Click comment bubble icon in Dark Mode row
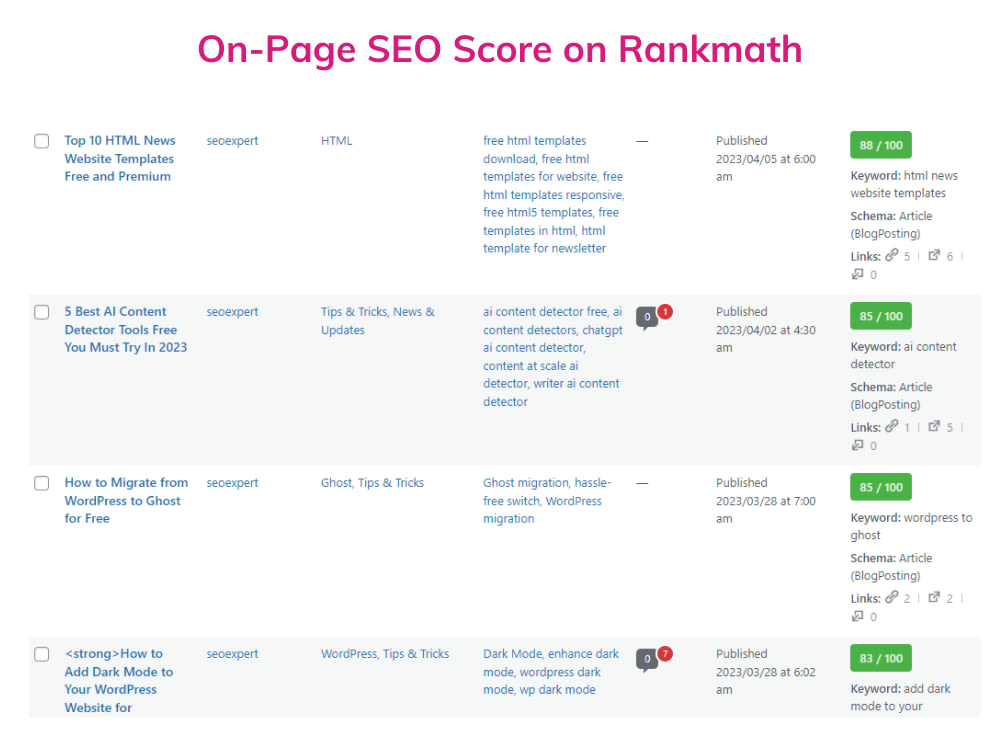1000x750 pixels. click(647, 660)
